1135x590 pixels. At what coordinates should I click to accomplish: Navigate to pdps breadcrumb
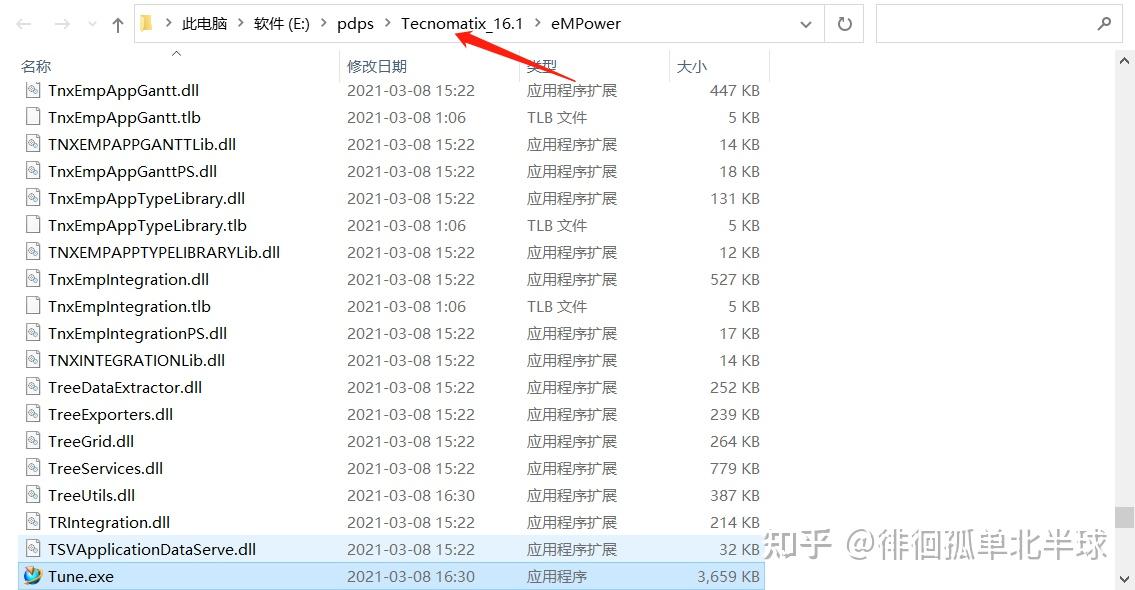355,24
